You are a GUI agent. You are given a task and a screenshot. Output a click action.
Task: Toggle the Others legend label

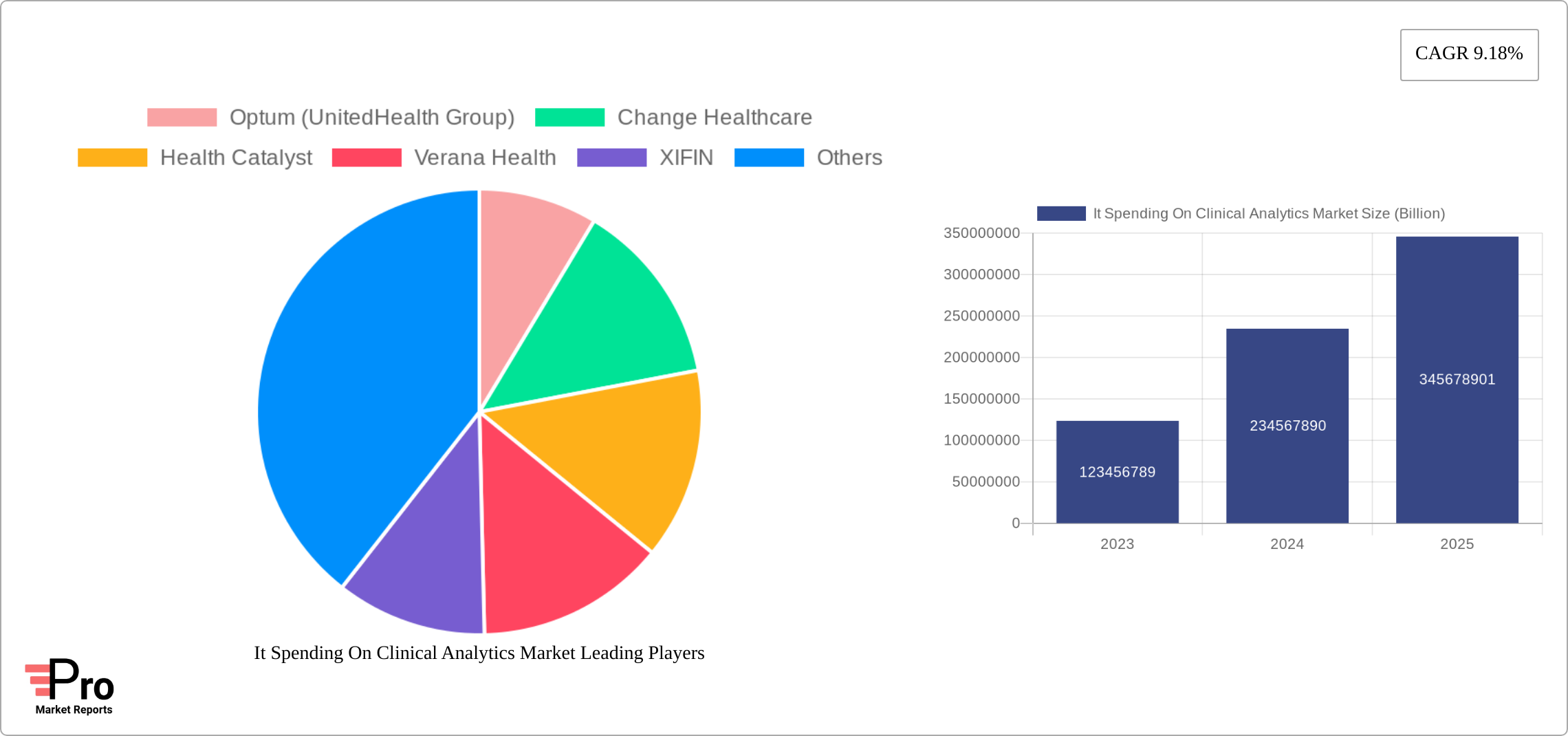(849, 158)
